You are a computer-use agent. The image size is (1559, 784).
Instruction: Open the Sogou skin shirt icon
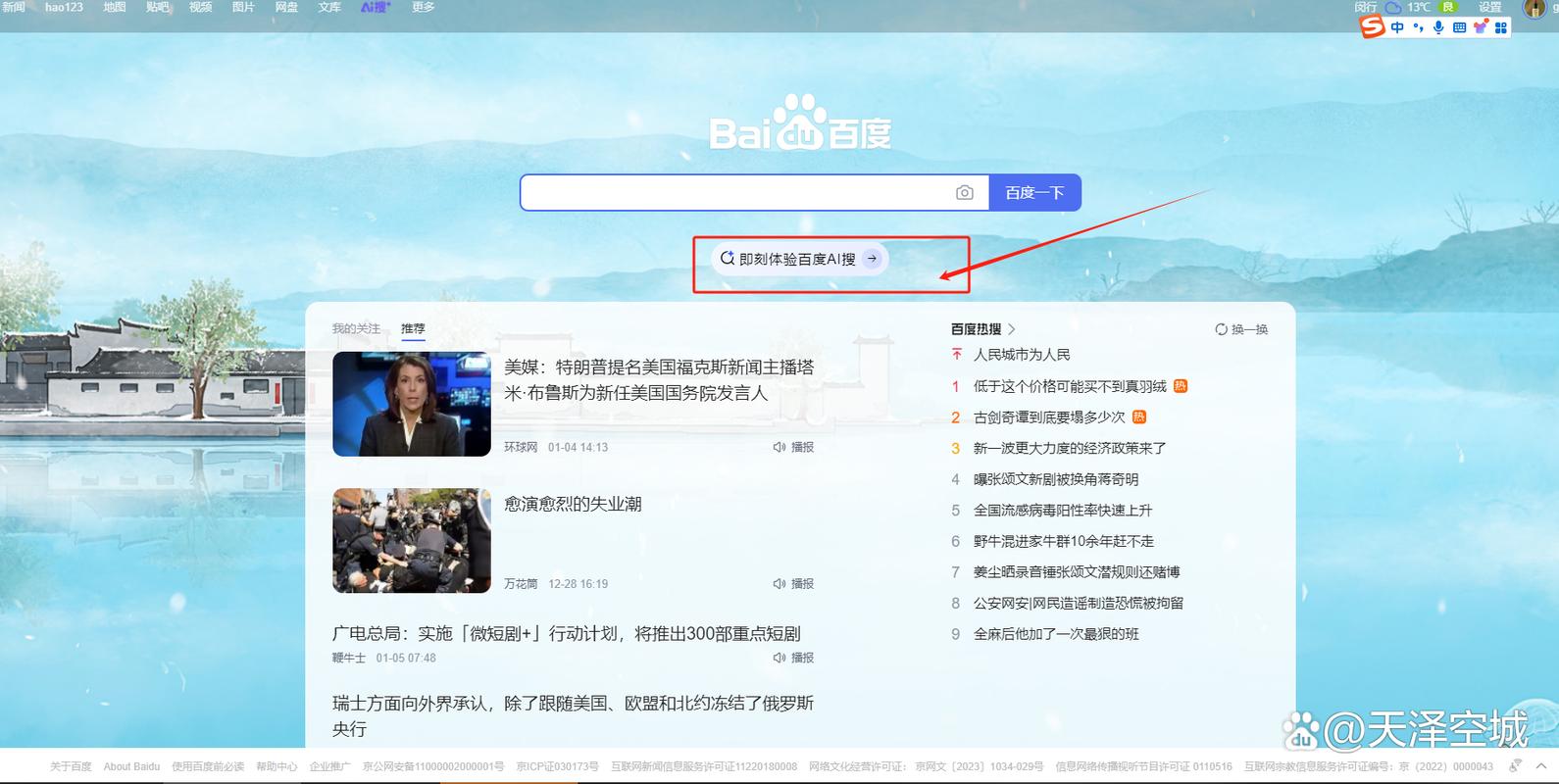1481,27
